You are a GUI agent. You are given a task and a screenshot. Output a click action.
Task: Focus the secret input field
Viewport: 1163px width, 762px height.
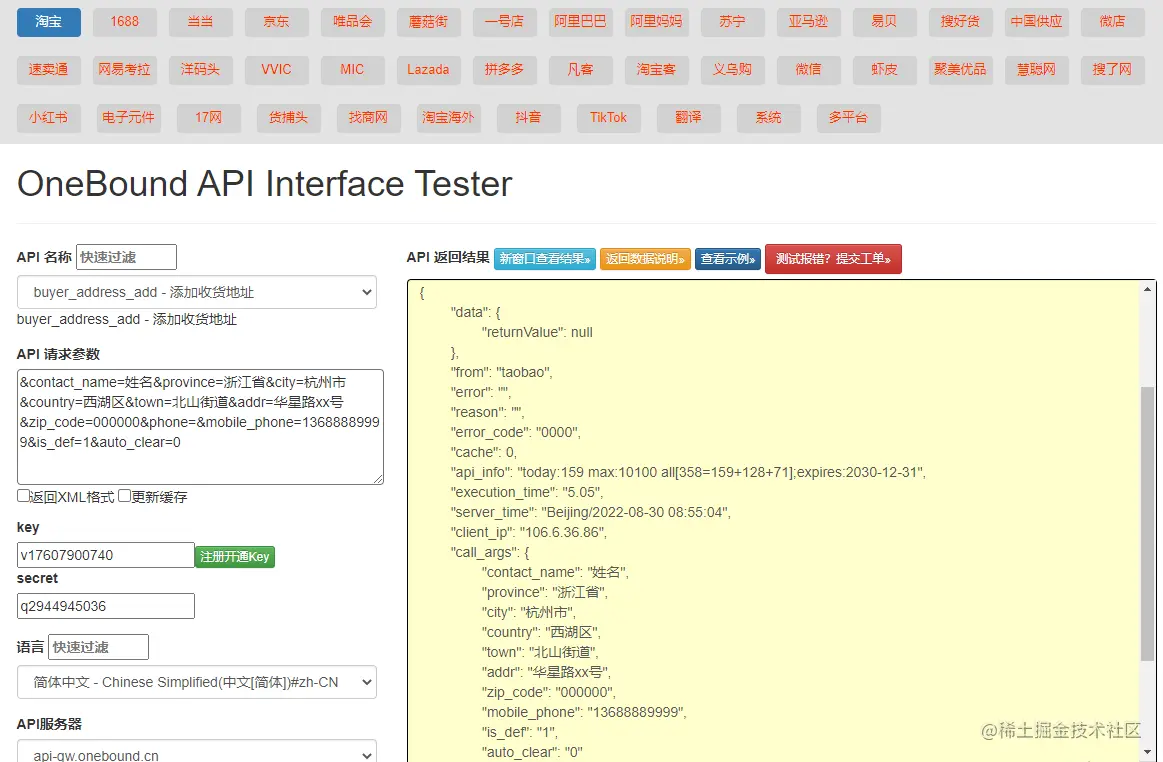[105, 606]
